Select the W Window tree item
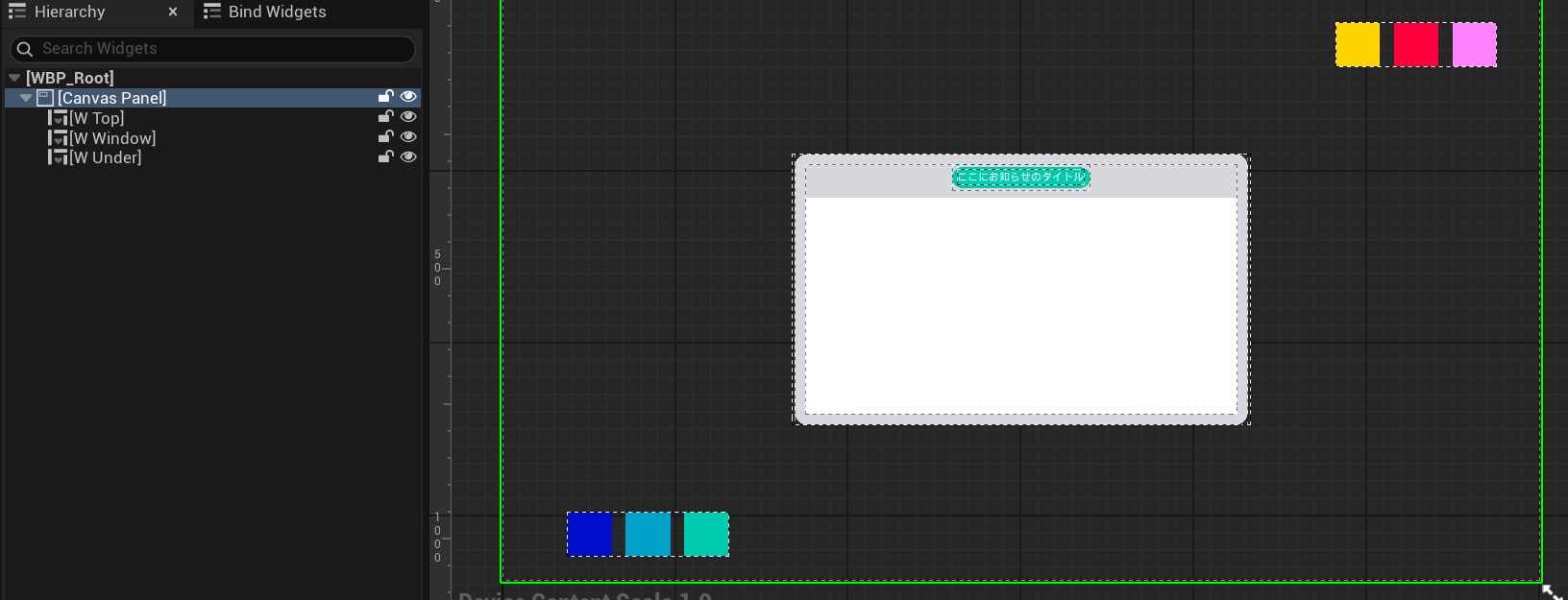Viewport: 1568px width, 600px height. [112, 138]
